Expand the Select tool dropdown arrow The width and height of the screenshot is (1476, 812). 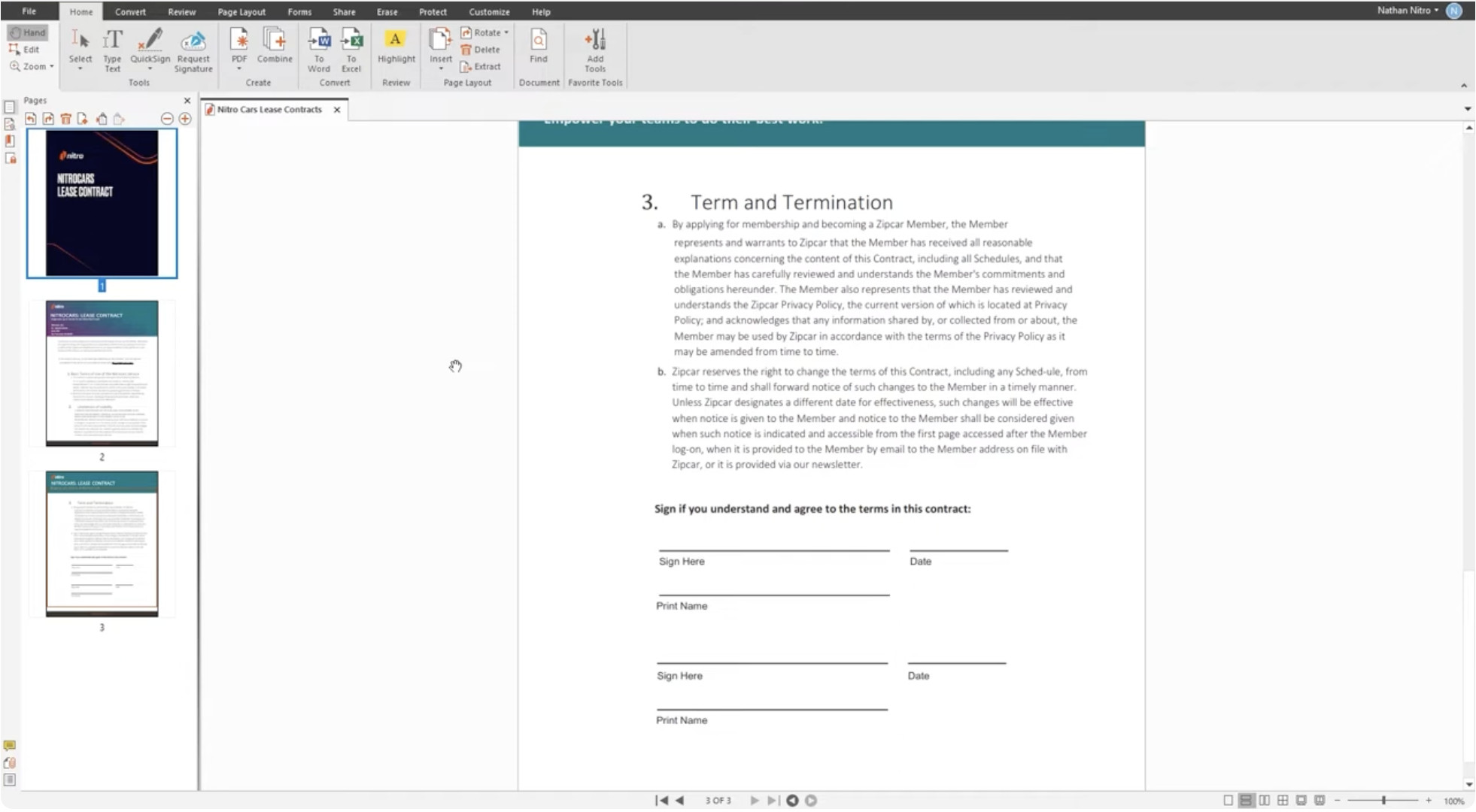click(80, 69)
